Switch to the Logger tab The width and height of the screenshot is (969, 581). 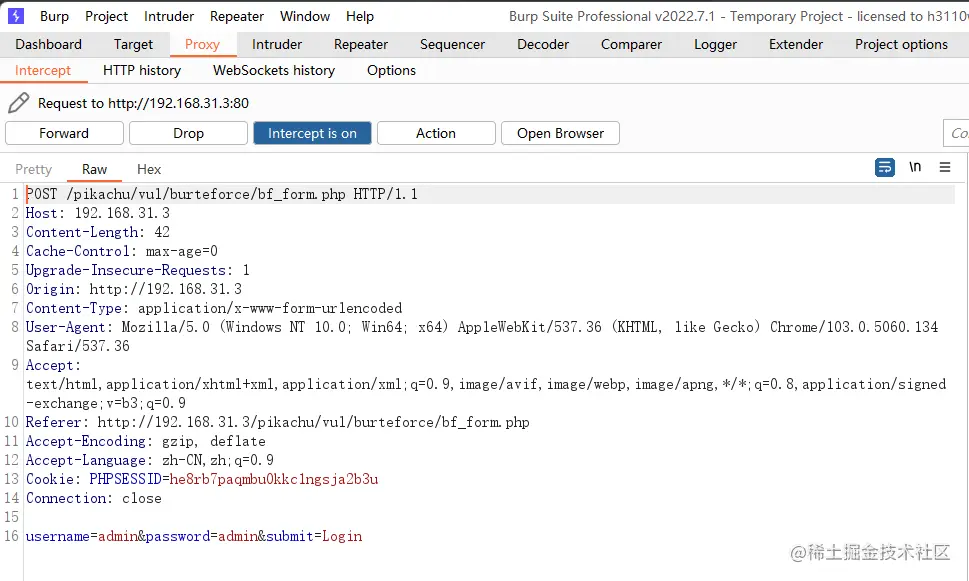[x=715, y=45]
